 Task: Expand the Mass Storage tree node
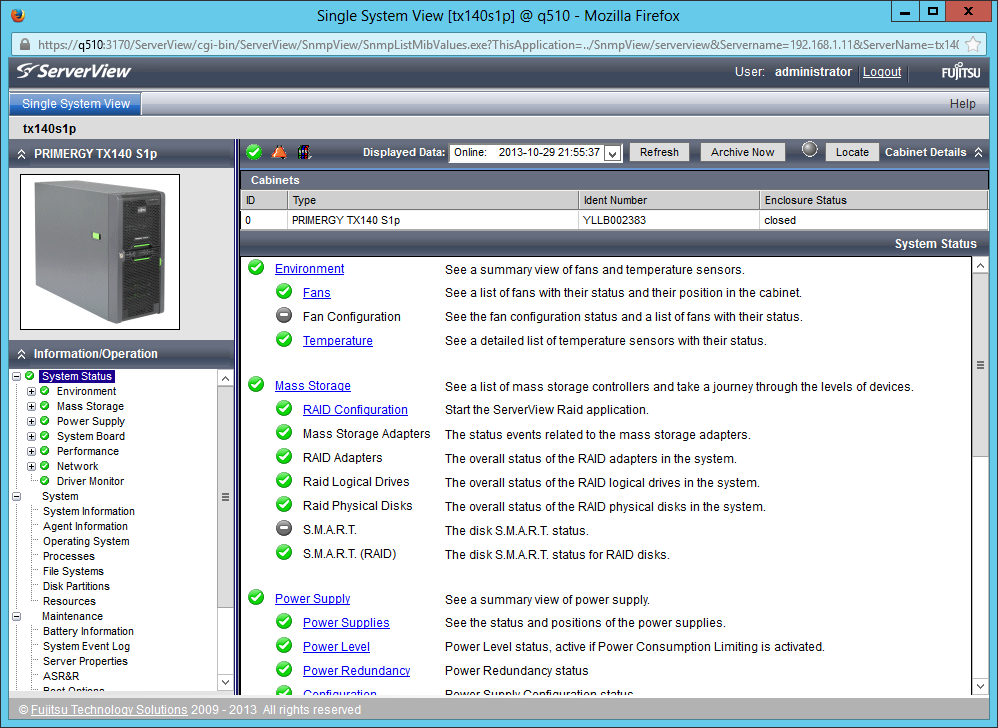[x=31, y=406]
